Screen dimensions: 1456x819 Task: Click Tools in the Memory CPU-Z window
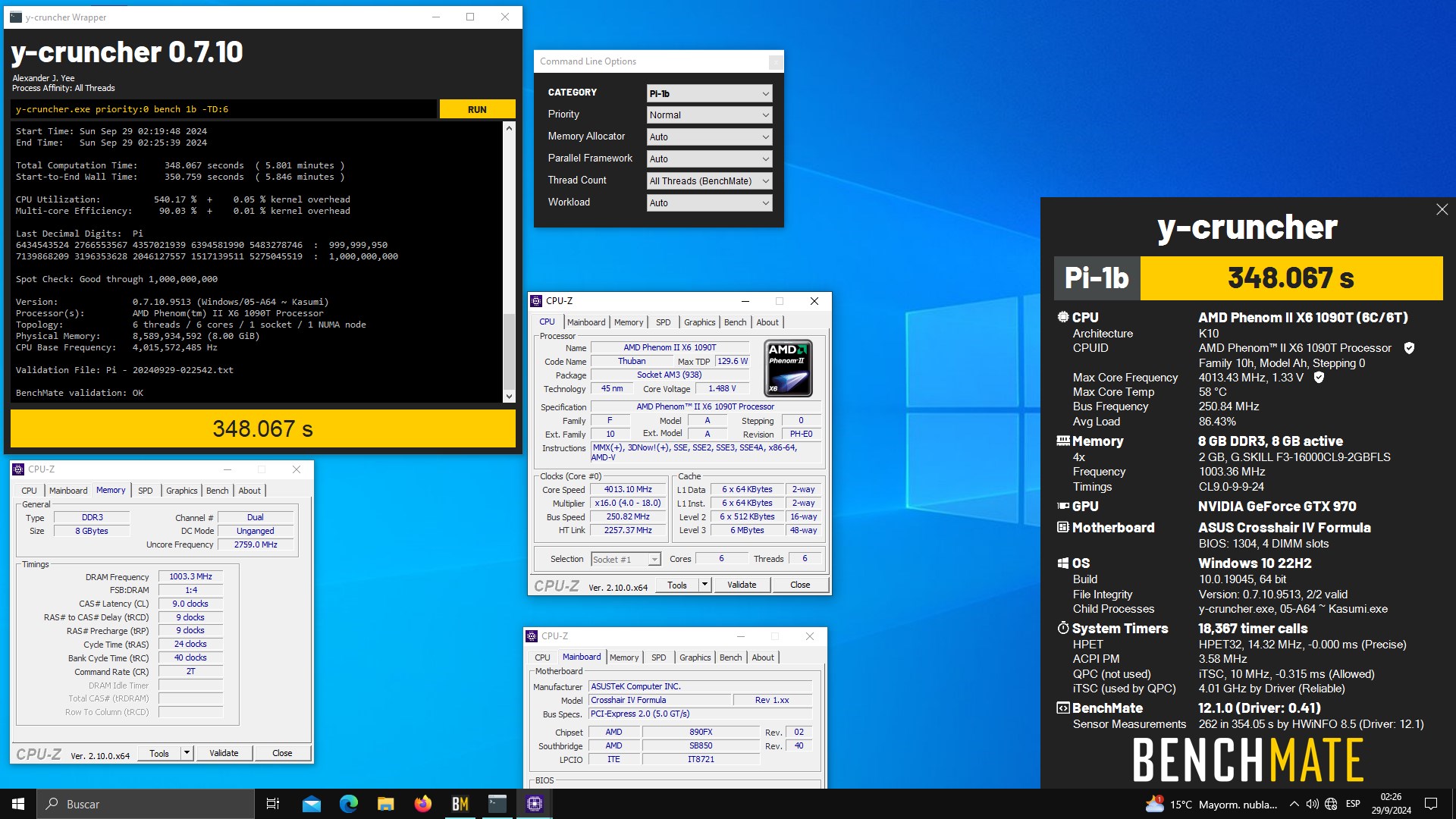pyautogui.click(x=159, y=753)
